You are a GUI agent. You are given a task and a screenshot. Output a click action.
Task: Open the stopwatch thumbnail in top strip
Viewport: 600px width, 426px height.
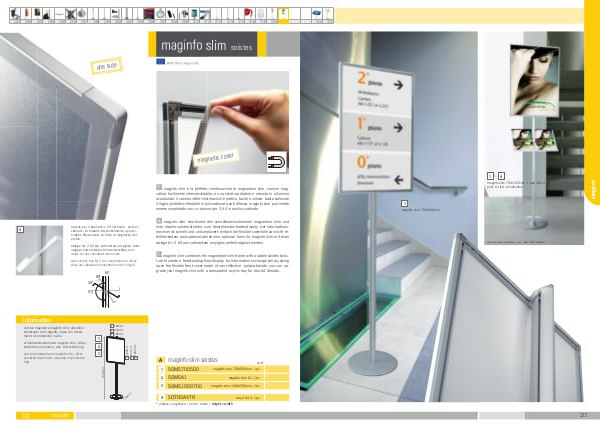pos(160,15)
